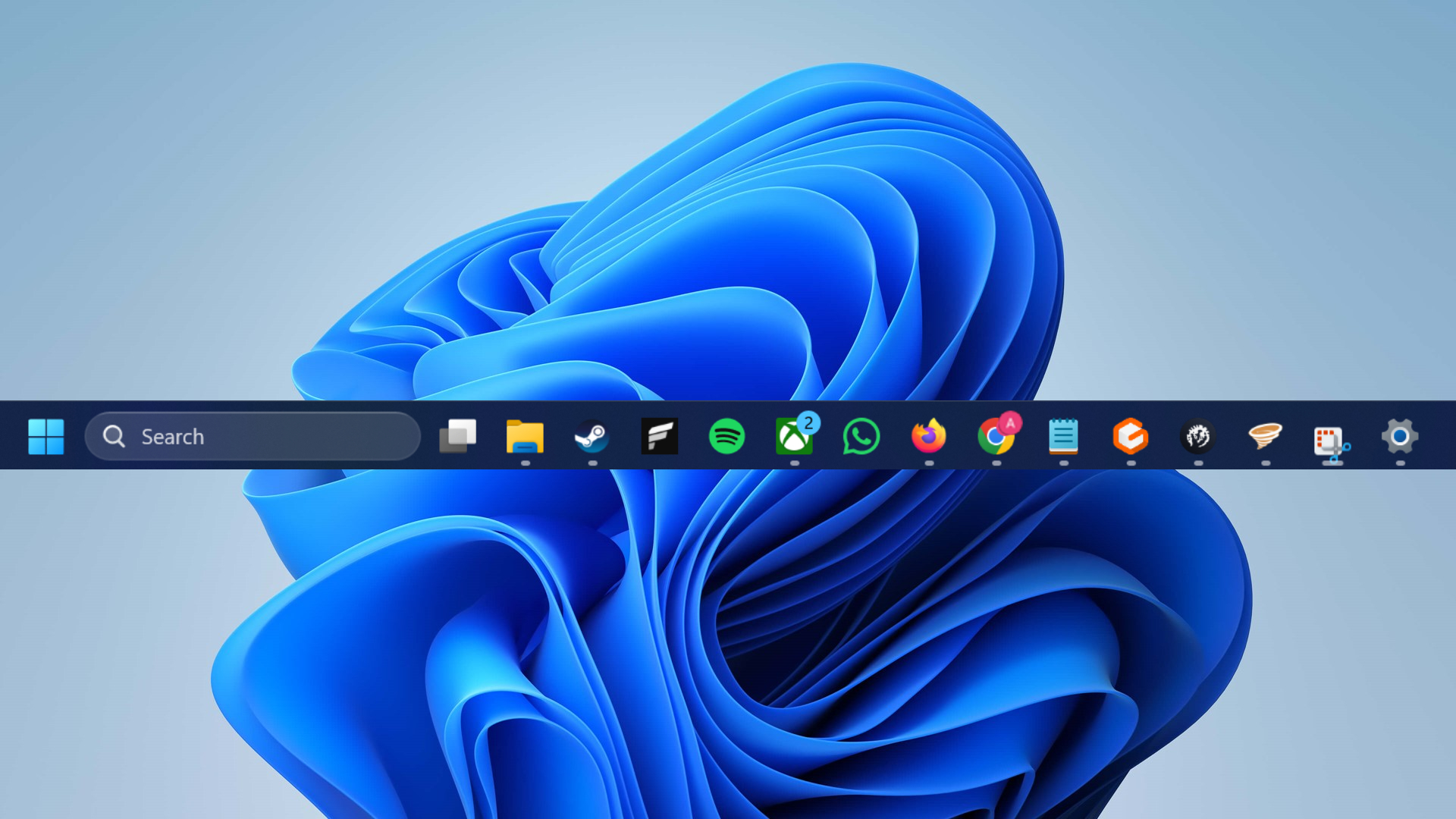Launch the black Flashpoint app
1456x819 pixels.
659,436
